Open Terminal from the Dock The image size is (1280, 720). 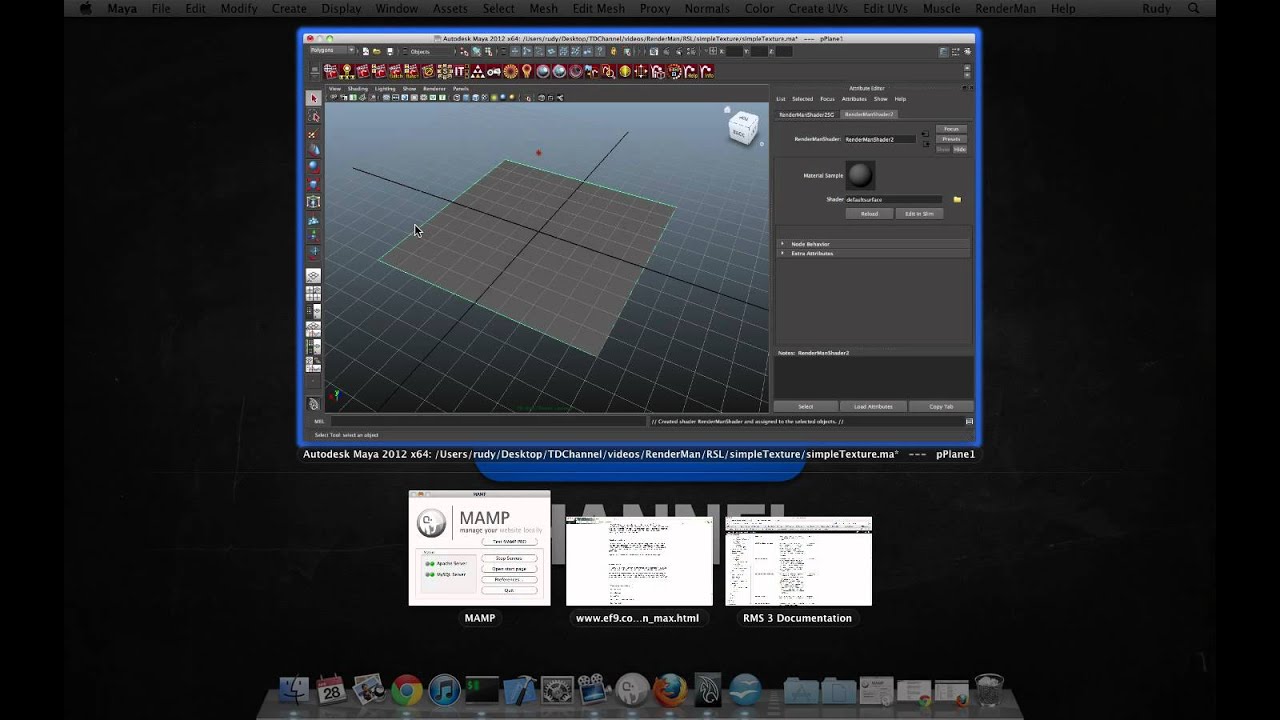click(482, 690)
